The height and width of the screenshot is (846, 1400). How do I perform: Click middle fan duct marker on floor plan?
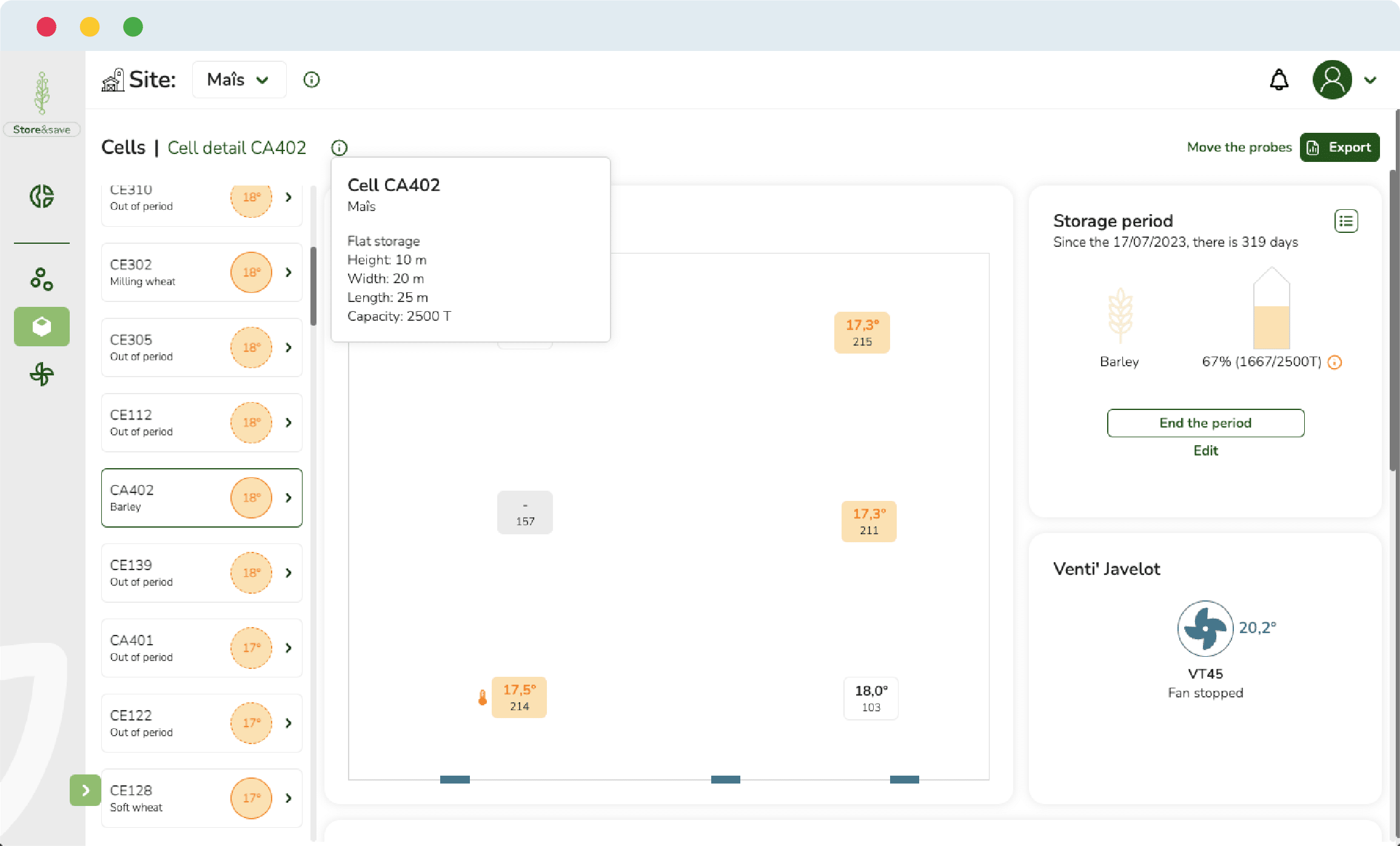[x=726, y=779]
